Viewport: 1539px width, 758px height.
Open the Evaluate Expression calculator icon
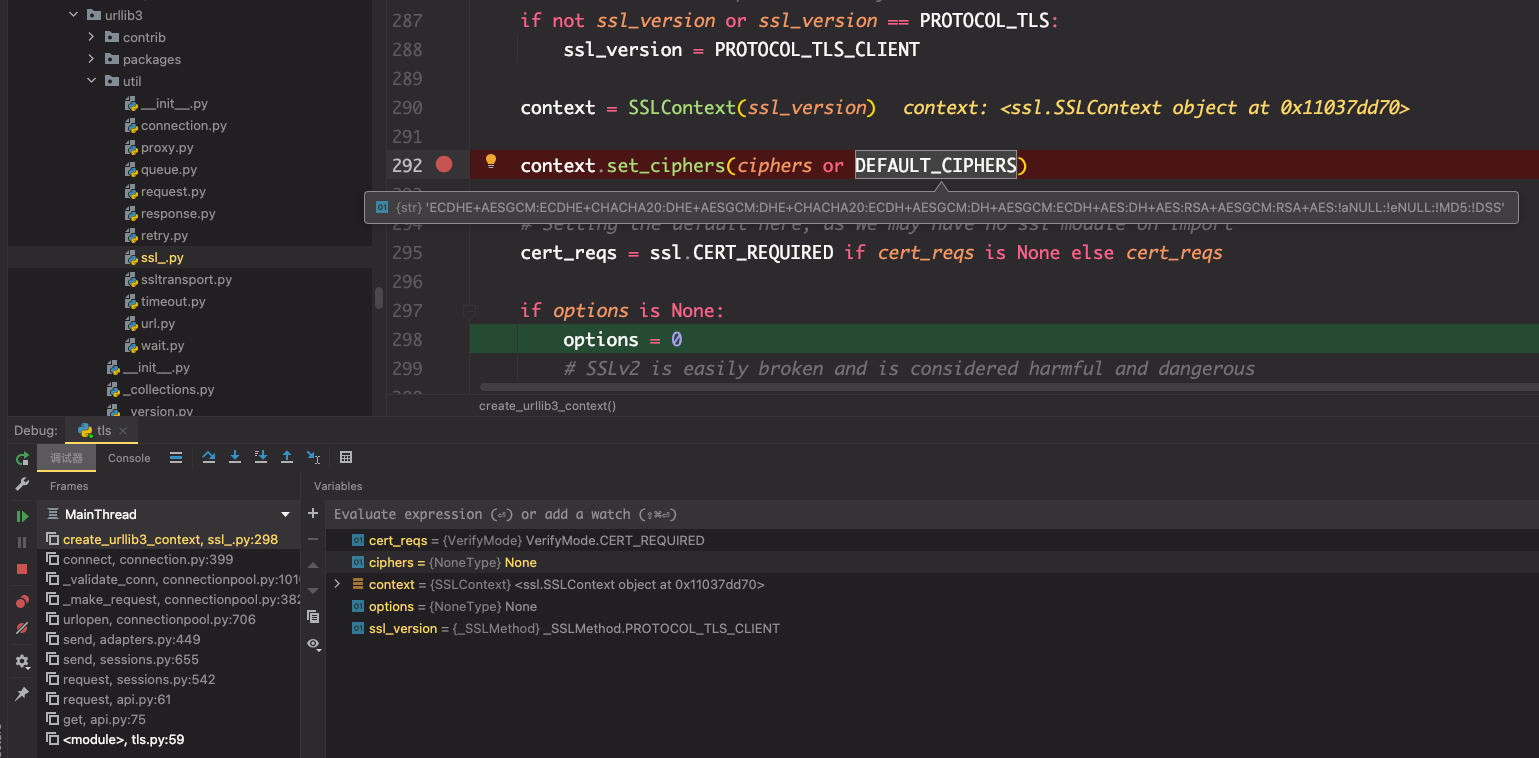pyautogui.click(x=346, y=457)
